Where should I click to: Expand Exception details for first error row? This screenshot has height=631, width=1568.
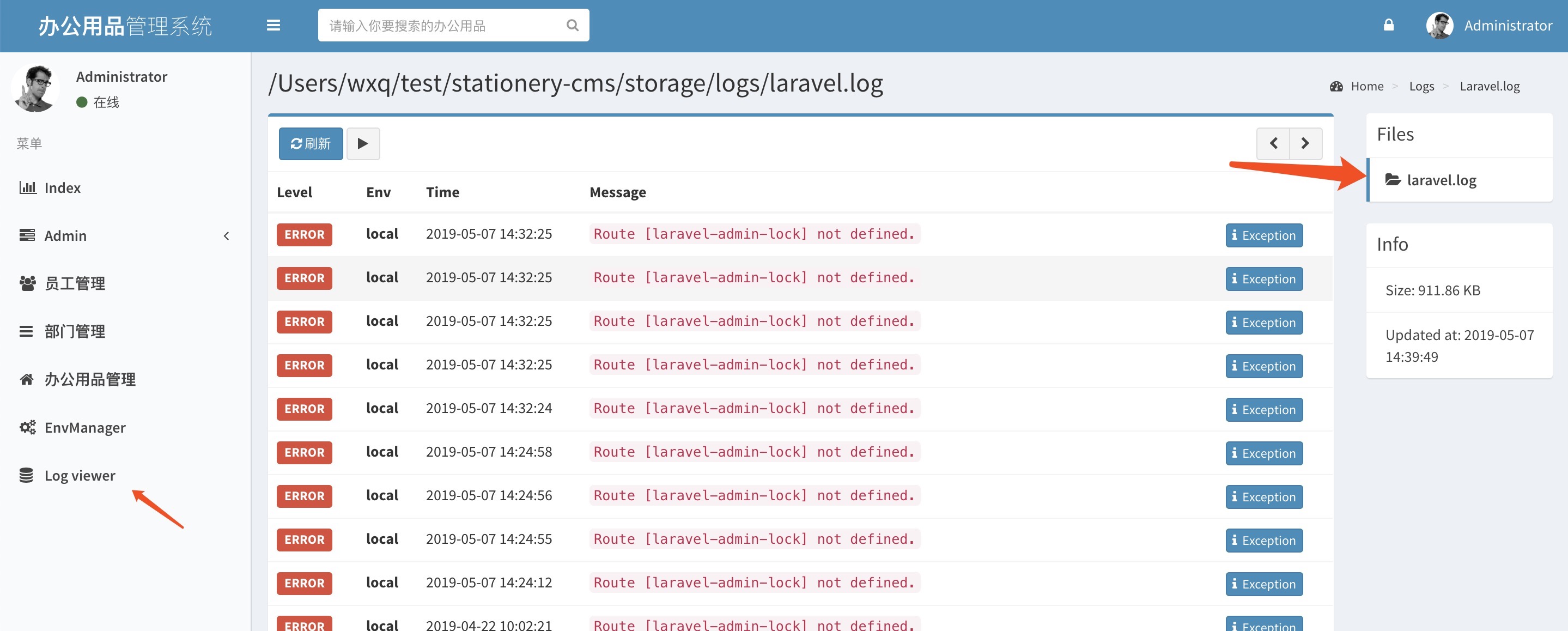(1263, 235)
